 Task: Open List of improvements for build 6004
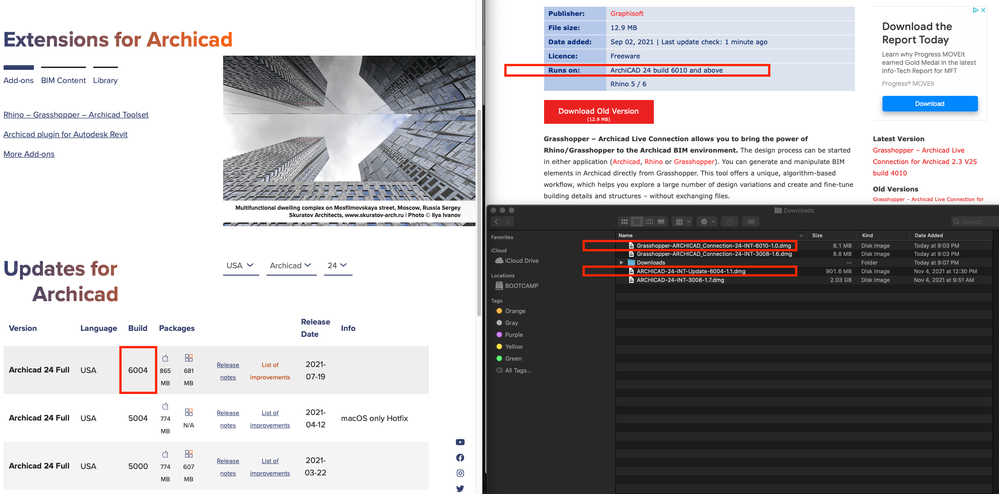pyautogui.click(x=270, y=371)
